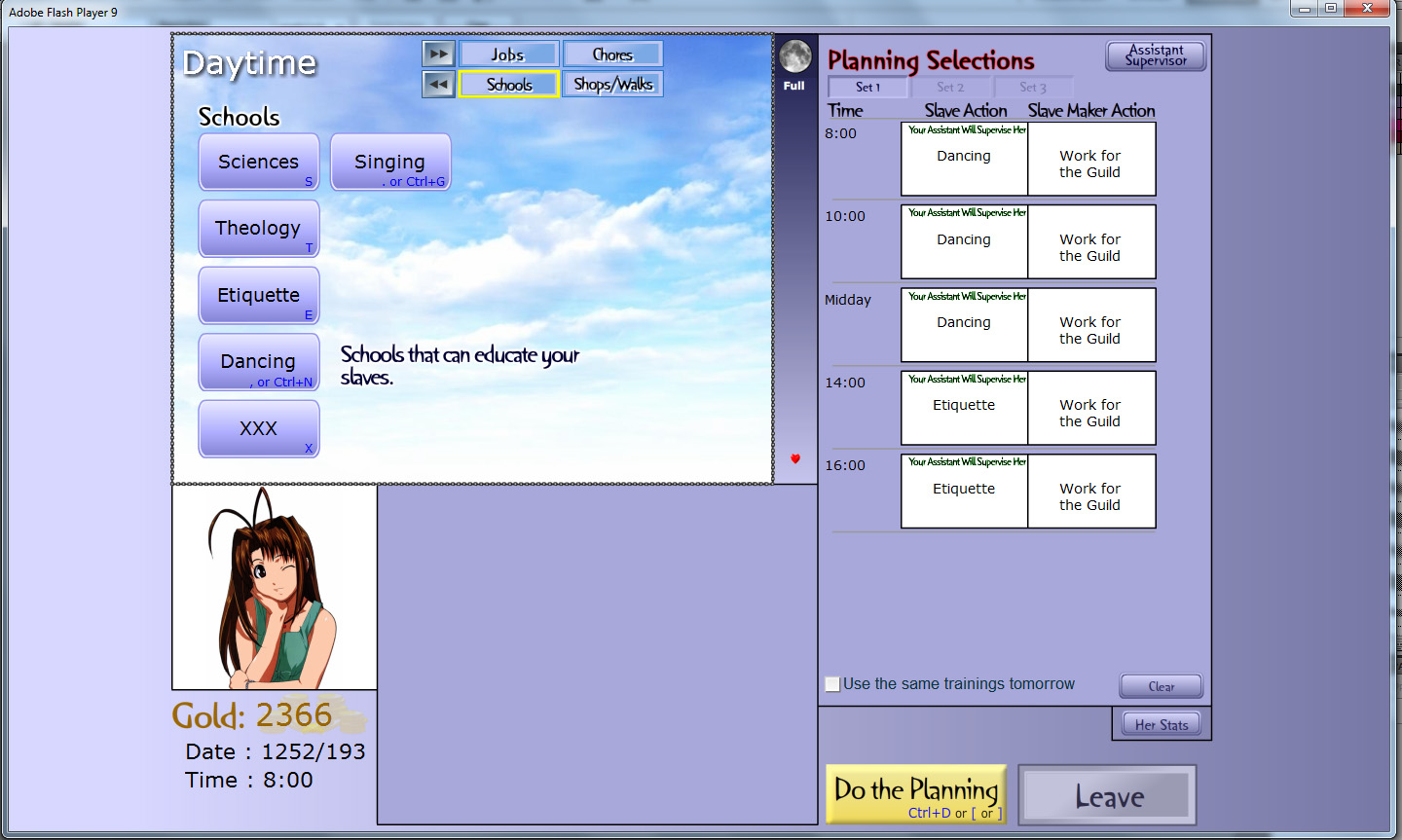Click the fast-forward arrow icon
Viewport: 1402px width, 840px height.
click(438, 54)
